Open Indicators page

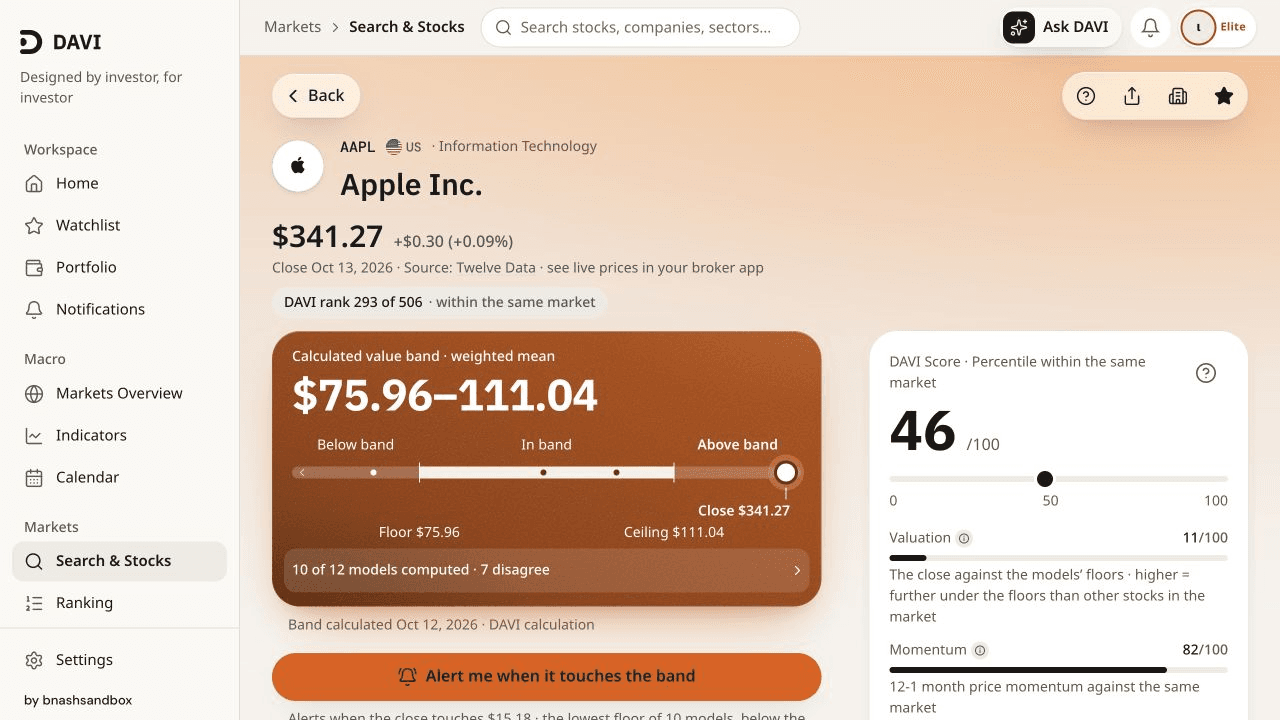120,435
